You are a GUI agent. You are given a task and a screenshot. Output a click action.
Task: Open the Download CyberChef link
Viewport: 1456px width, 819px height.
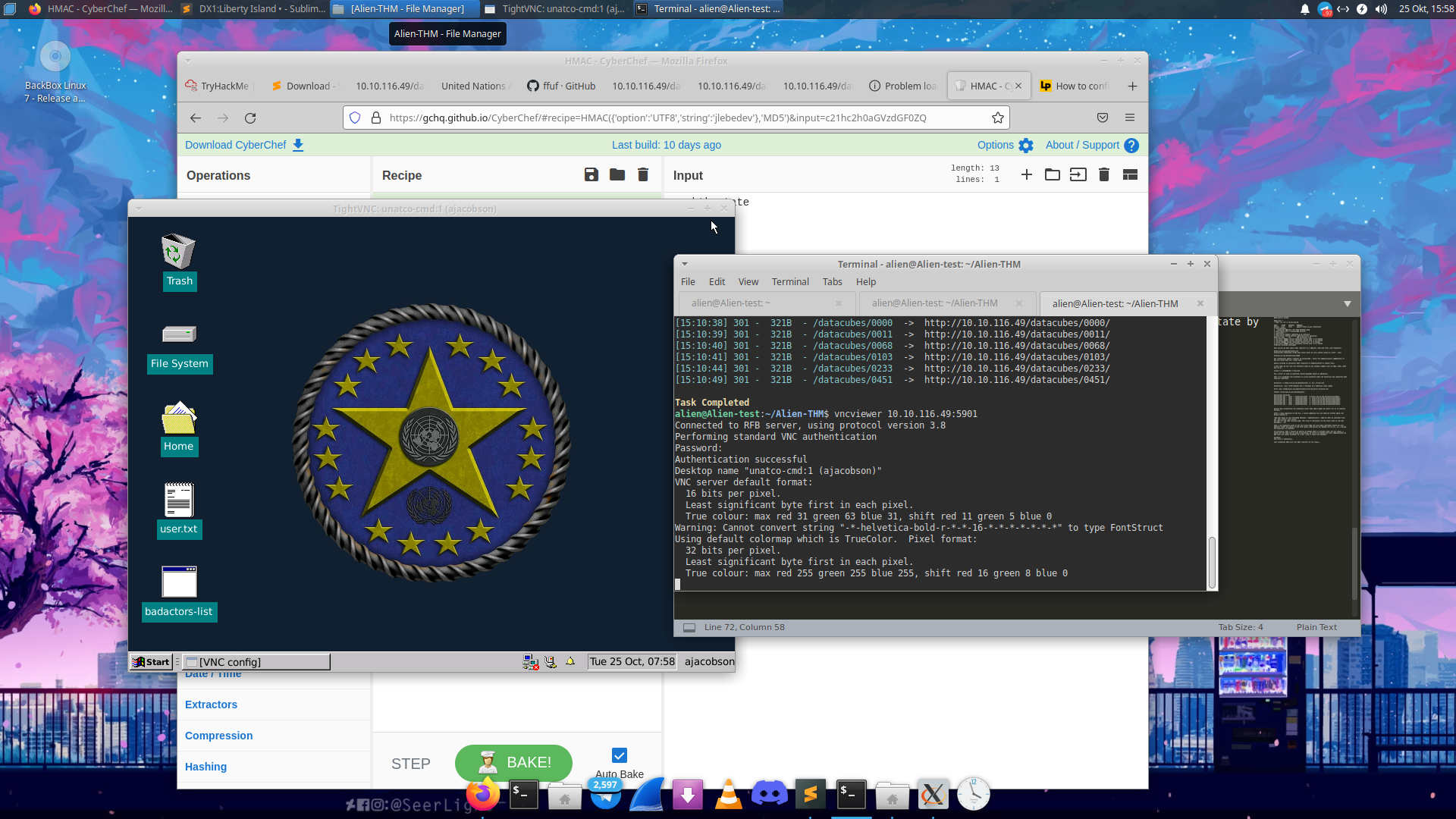coord(235,144)
